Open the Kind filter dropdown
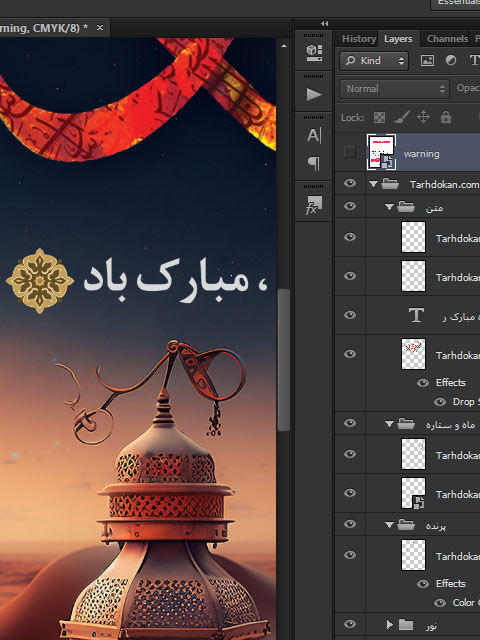Image resolution: width=480 pixels, height=640 pixels. click(374, 61)
